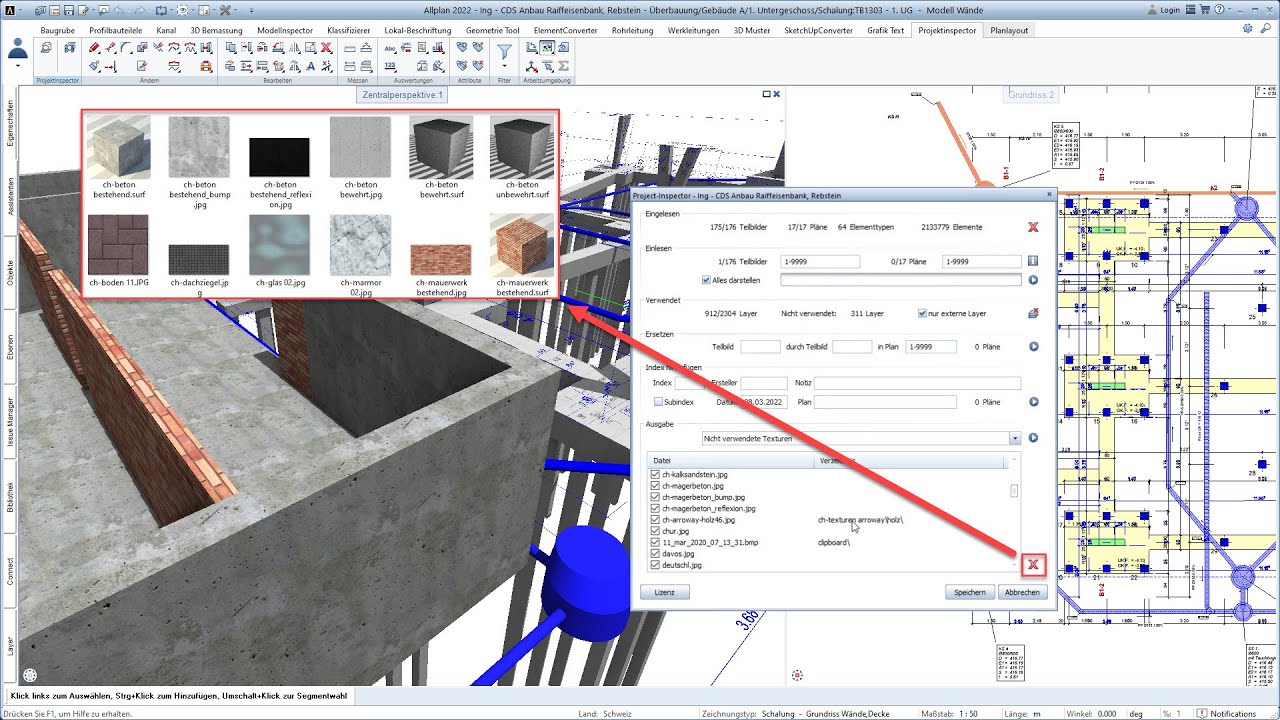The height and width of the screenshot is (720, 1280).
Task: Select the letter A text tool in Bearbeiten
Action: point(310,66)
